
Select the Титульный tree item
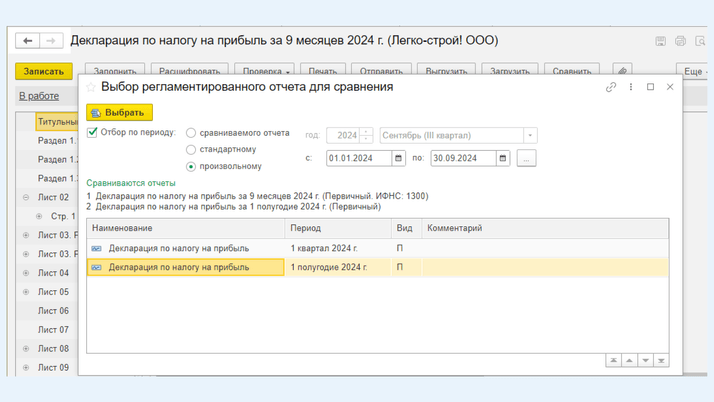[x=57, y=122]
